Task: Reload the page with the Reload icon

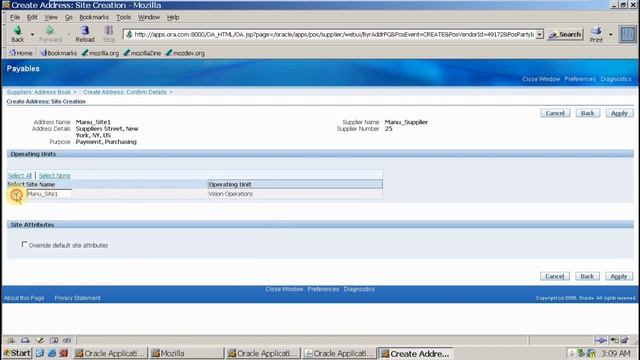Action: pos(85,34)
